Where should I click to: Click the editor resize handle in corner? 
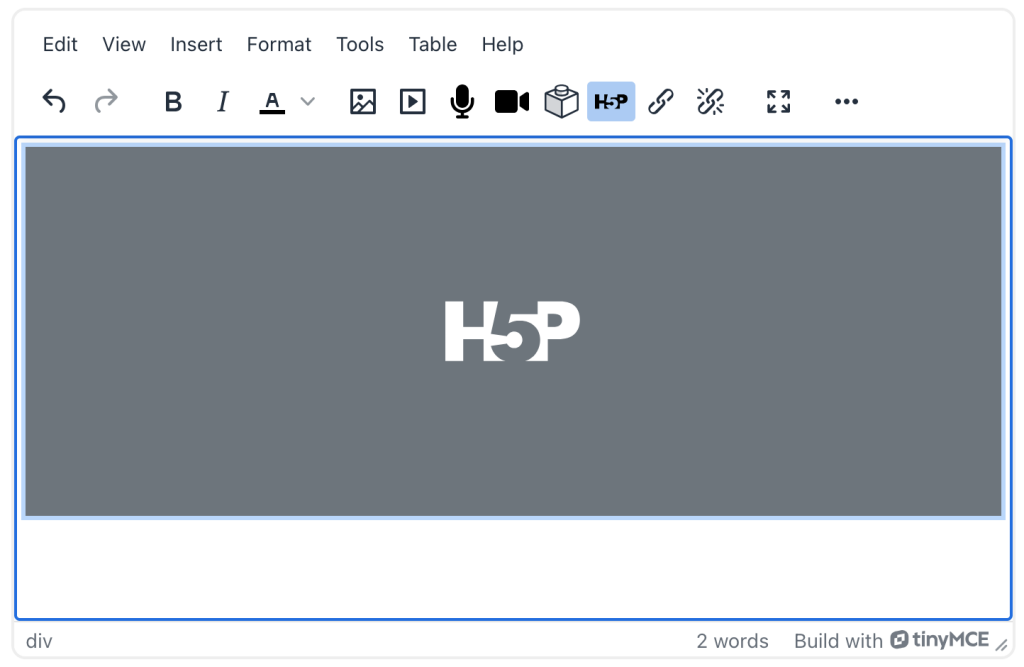point(1002,645)
